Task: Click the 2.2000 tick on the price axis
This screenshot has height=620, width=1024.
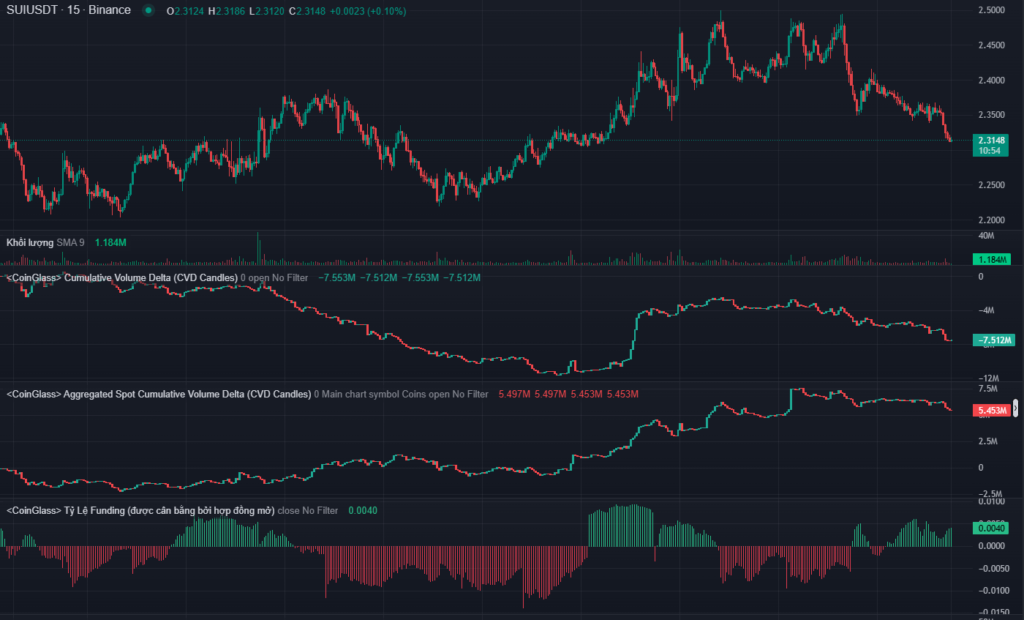Action: coord(991,220)
